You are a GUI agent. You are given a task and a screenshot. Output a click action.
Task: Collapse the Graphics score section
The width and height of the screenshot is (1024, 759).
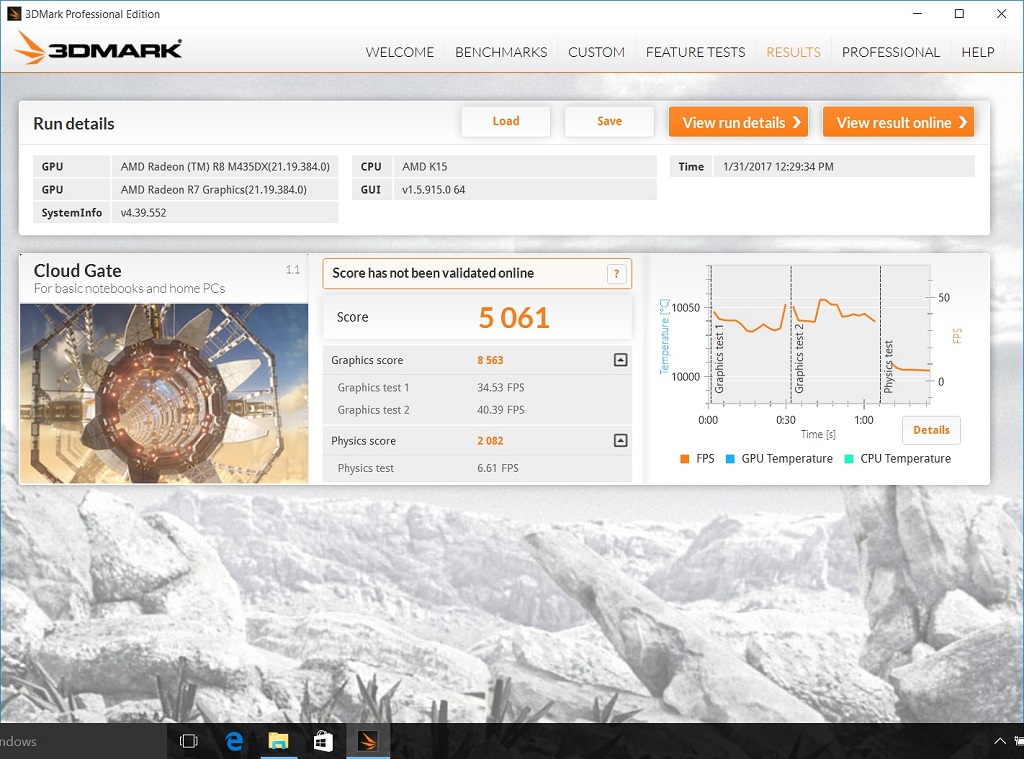click(x=620, y=360)
